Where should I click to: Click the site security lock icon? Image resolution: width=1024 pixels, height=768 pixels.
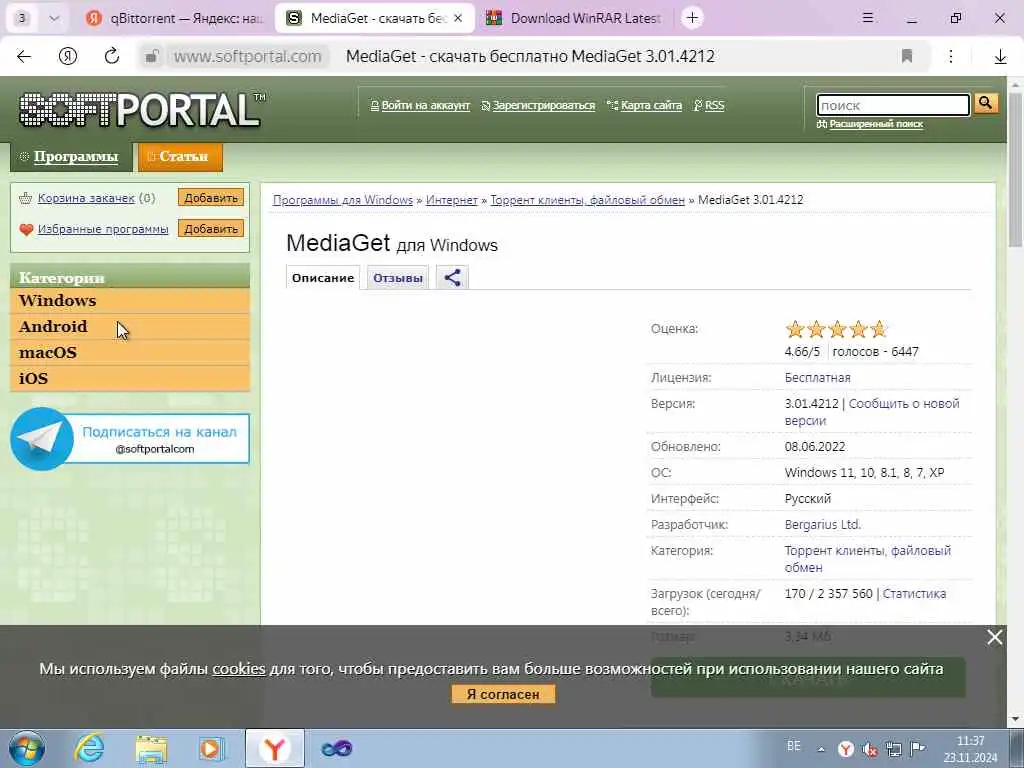point(152,57)
